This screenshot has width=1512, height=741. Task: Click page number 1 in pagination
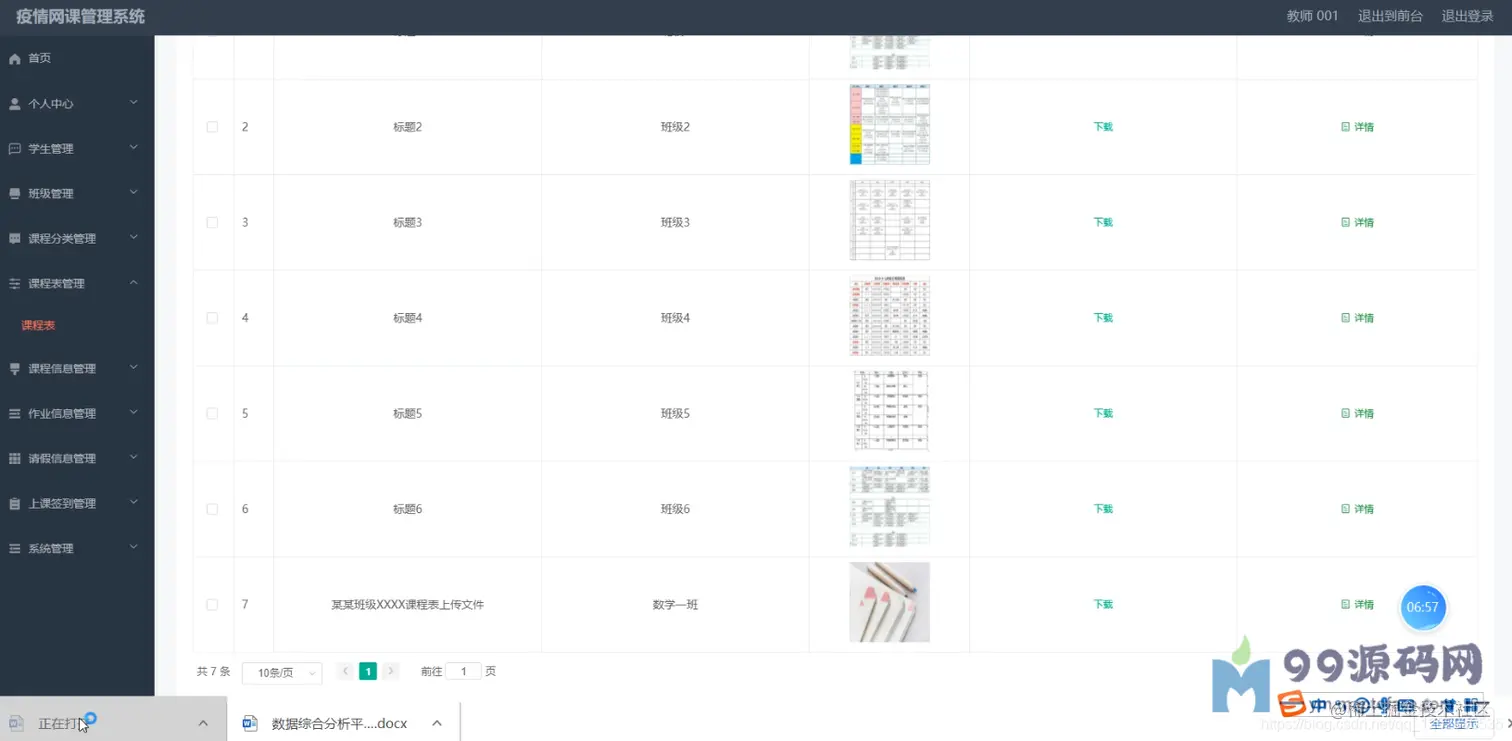point(368,672)
